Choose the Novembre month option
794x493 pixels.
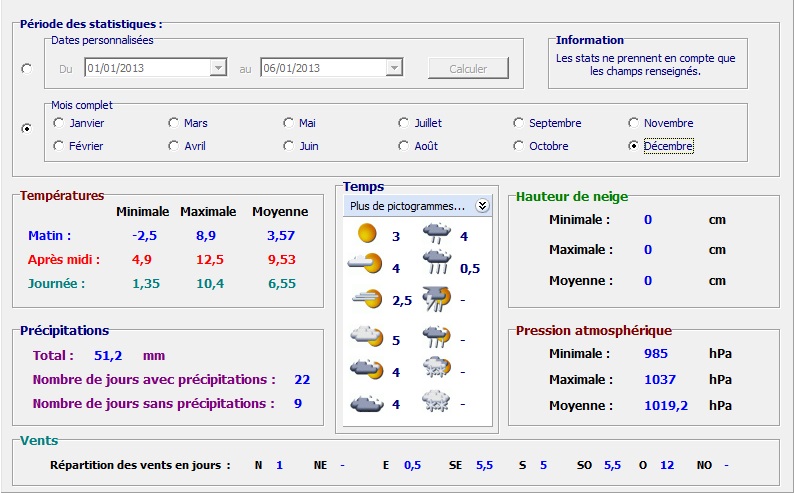[661, 123]
